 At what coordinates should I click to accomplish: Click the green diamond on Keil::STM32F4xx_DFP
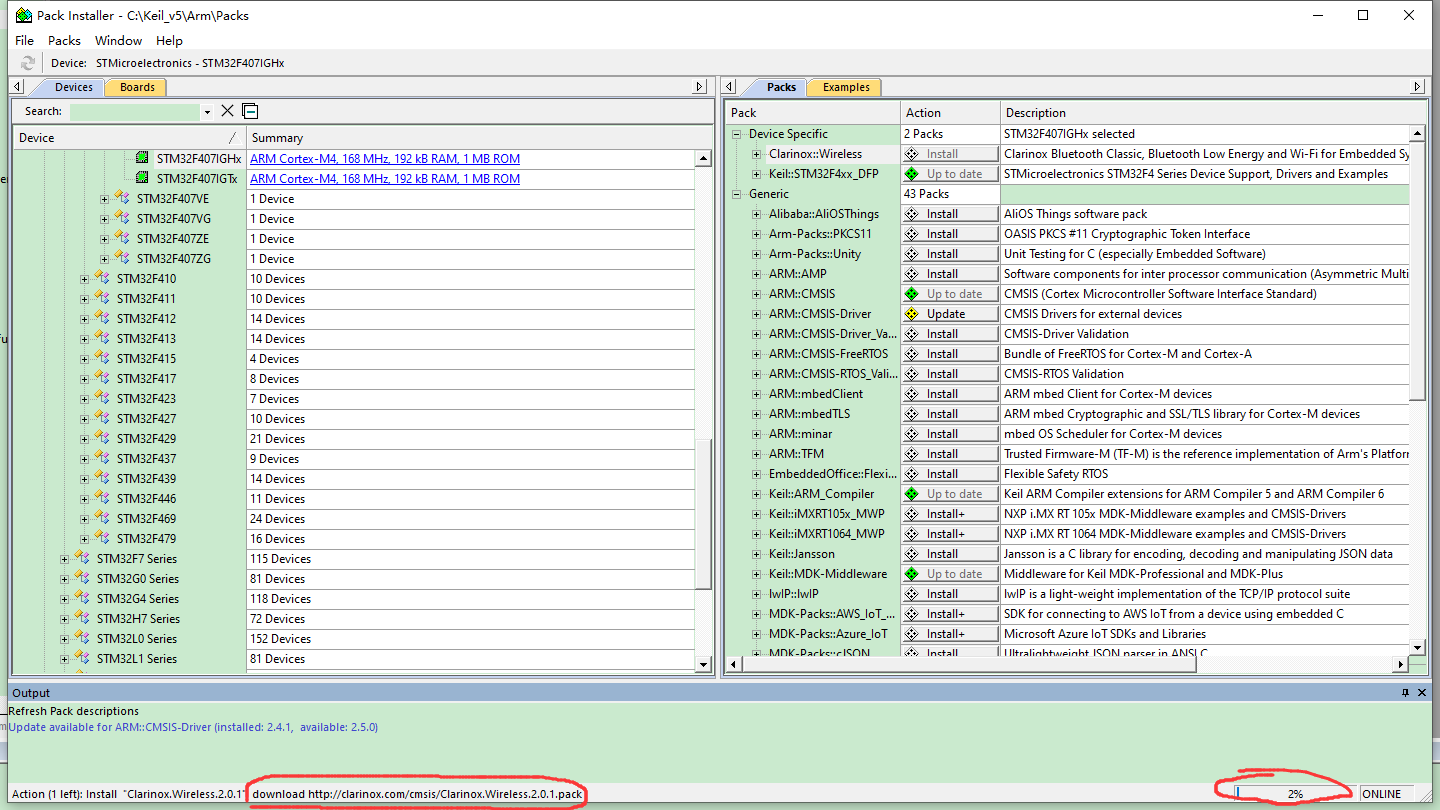click(x=911, y=174)
